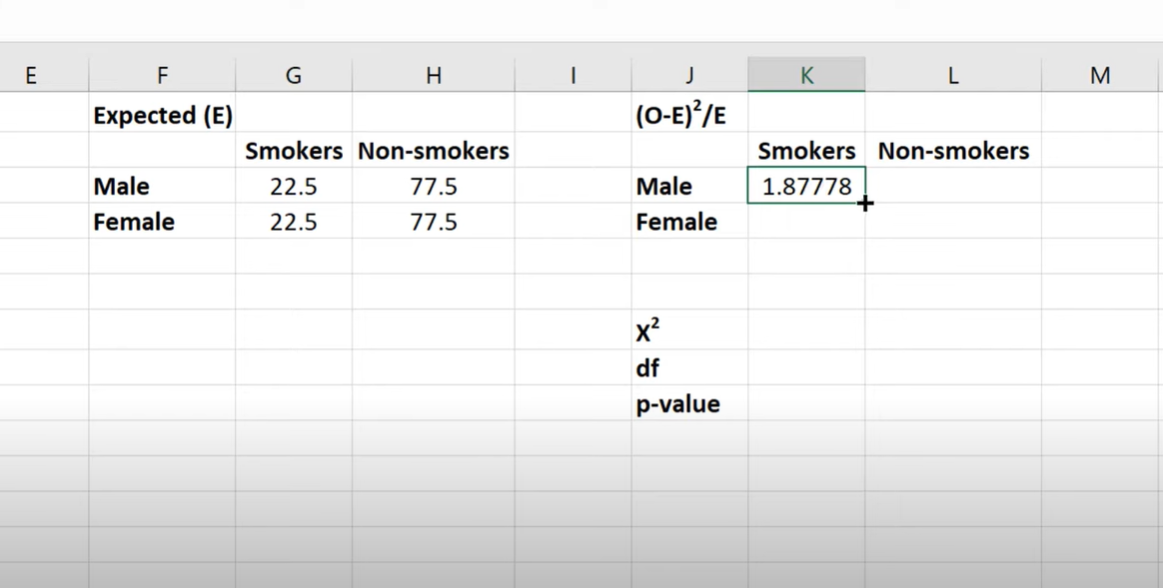Select Male smokers expected value 22.5

pyautogui.click(x=293, y=186)
